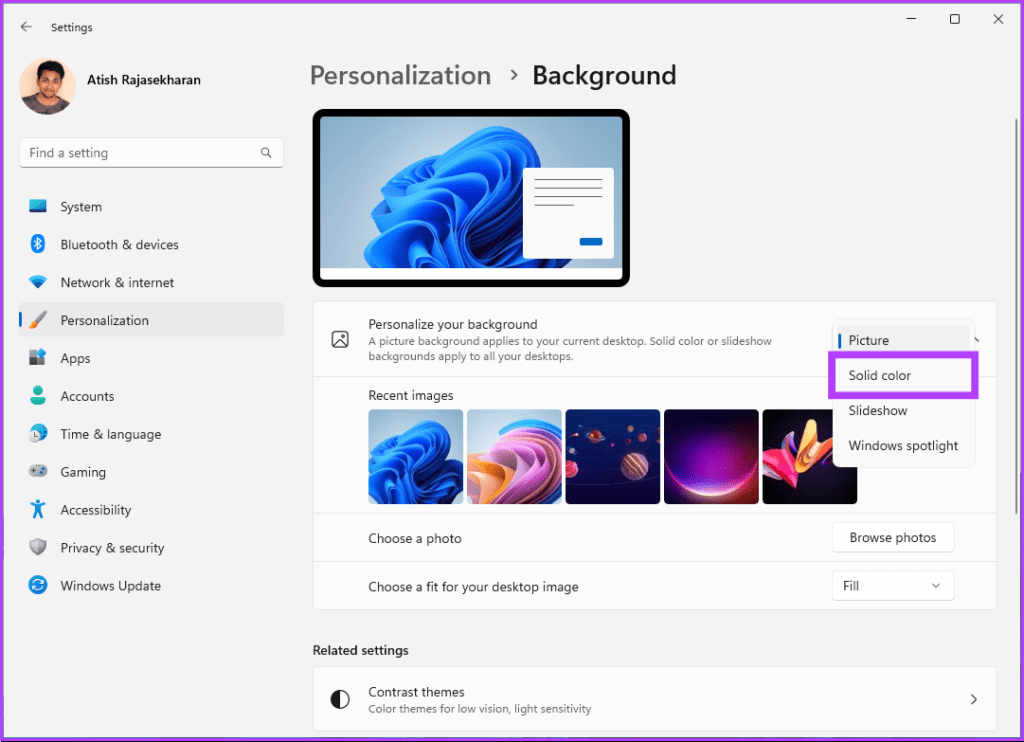Click the Windows Update sync icon
The width and height of the screenshot is (1024, 742).
(x=38, y=585)
